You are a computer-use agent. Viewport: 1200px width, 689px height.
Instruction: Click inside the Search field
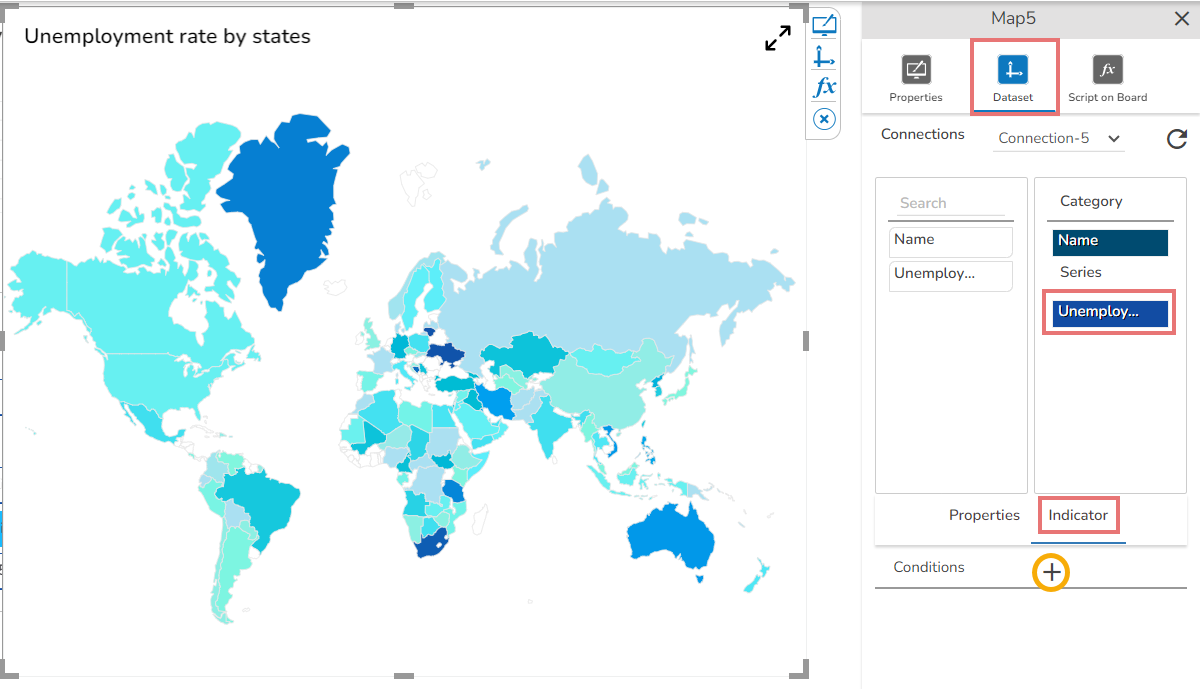950,202
